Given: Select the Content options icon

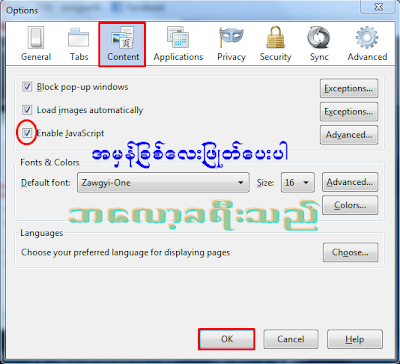Looking at the screenshot, I should pos(122,44).
